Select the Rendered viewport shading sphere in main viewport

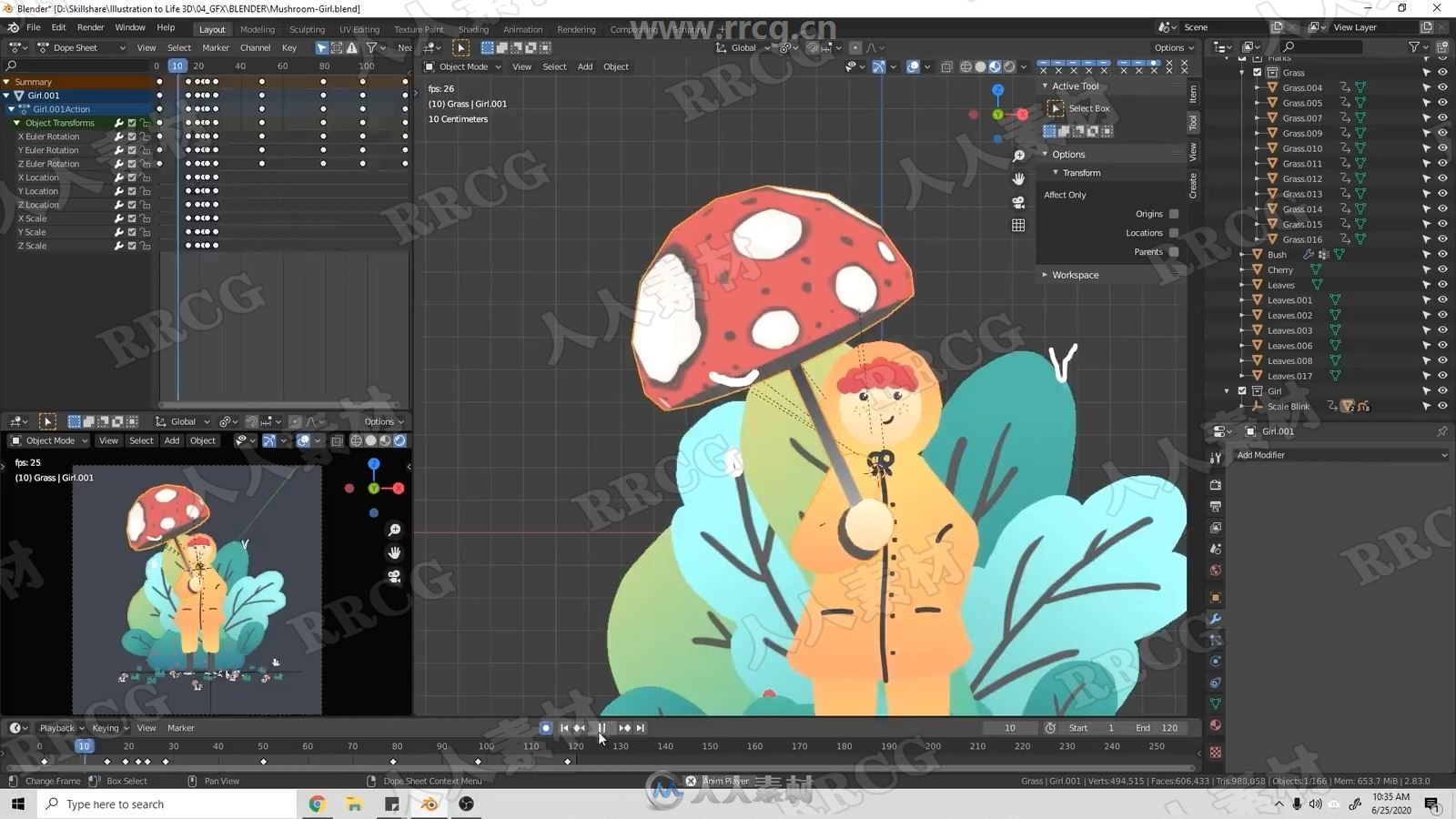1009,66
